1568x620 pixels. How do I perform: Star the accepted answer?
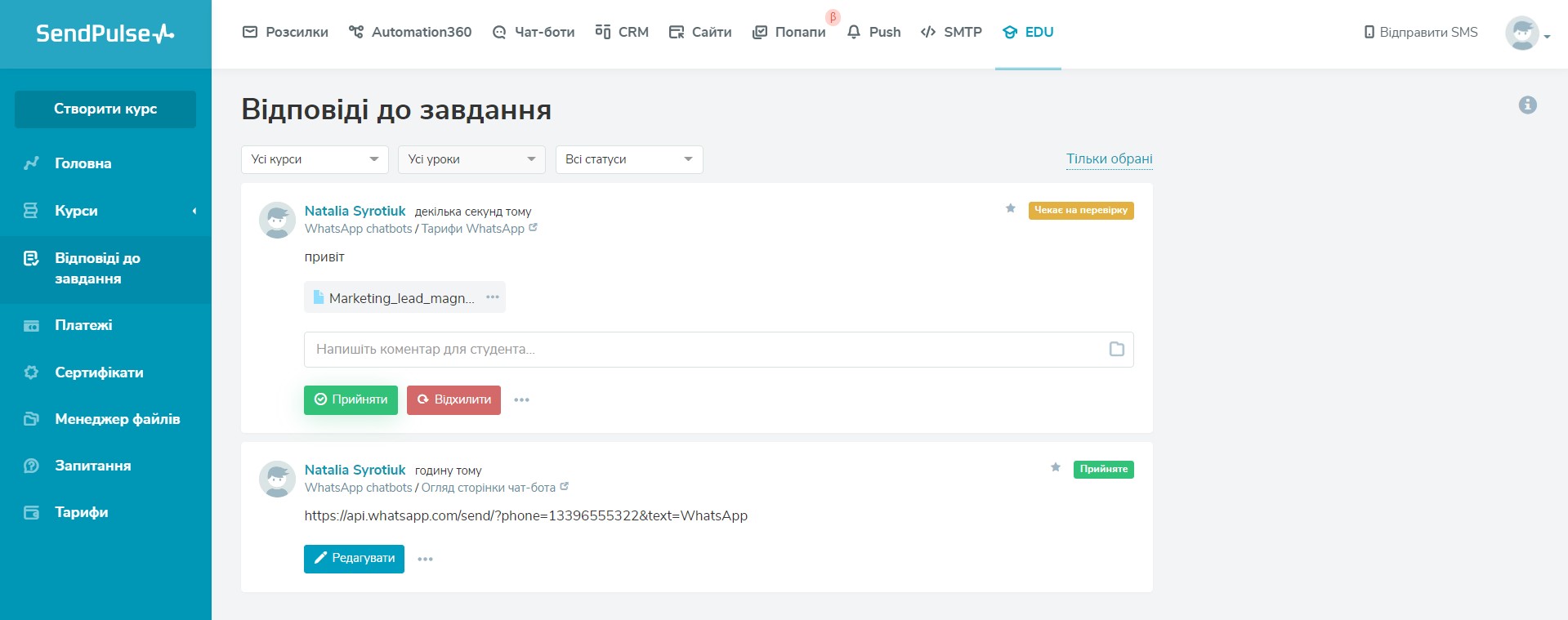point(1056,467)
